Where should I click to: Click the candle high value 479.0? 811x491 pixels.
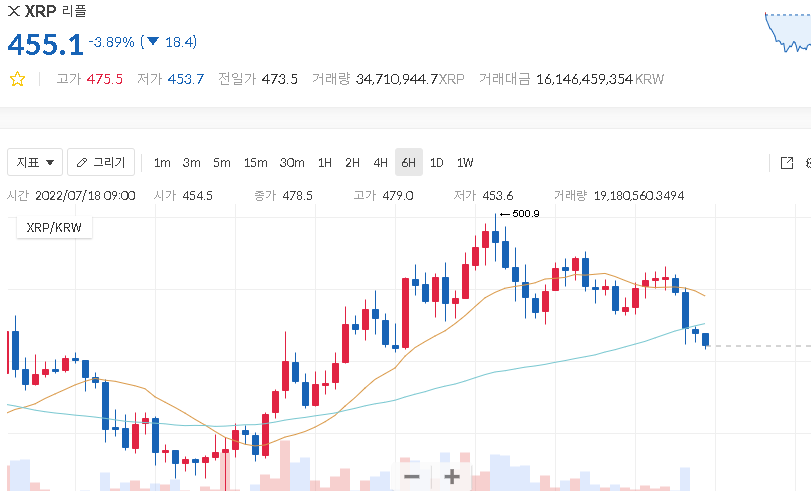tap(398, 196)
